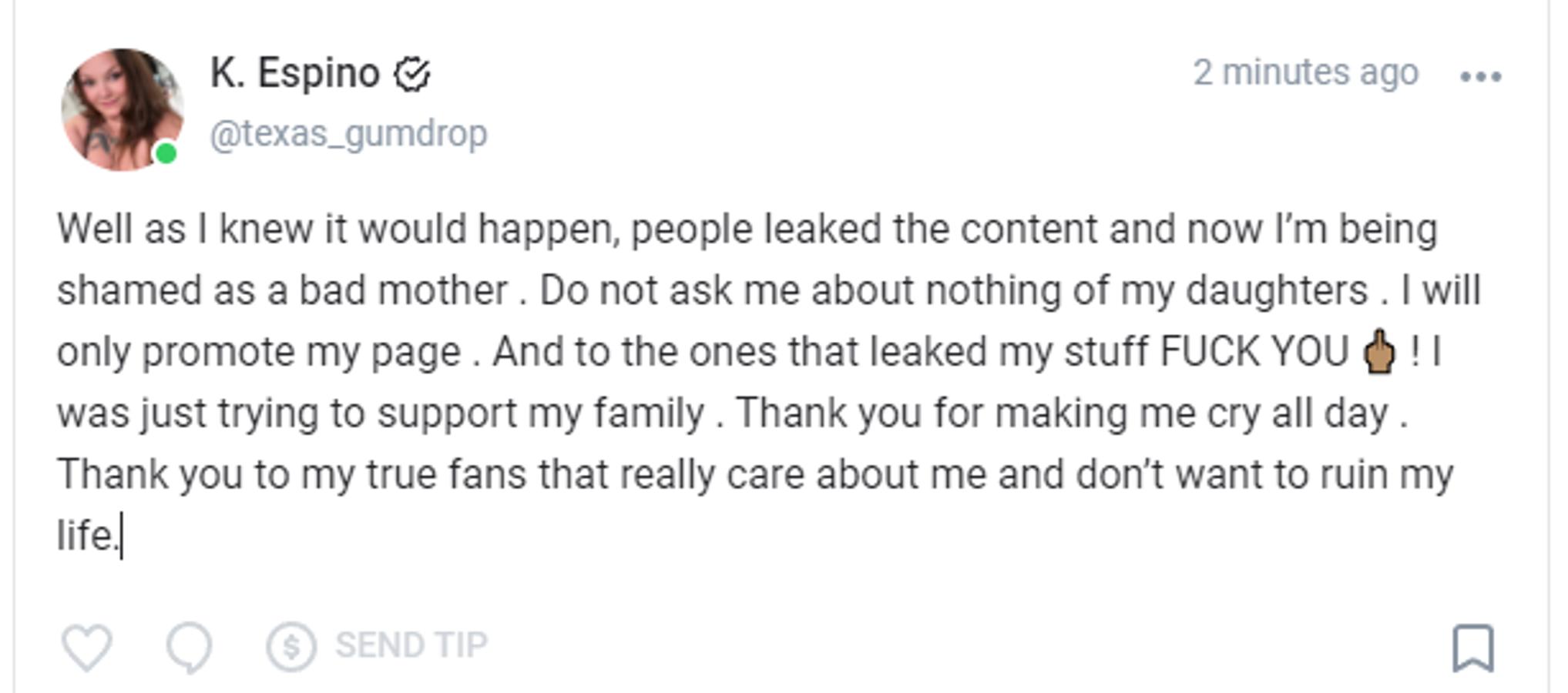Click the middle finger emoji in the post
The image size is (1568, 693).
pos(1379,353)
